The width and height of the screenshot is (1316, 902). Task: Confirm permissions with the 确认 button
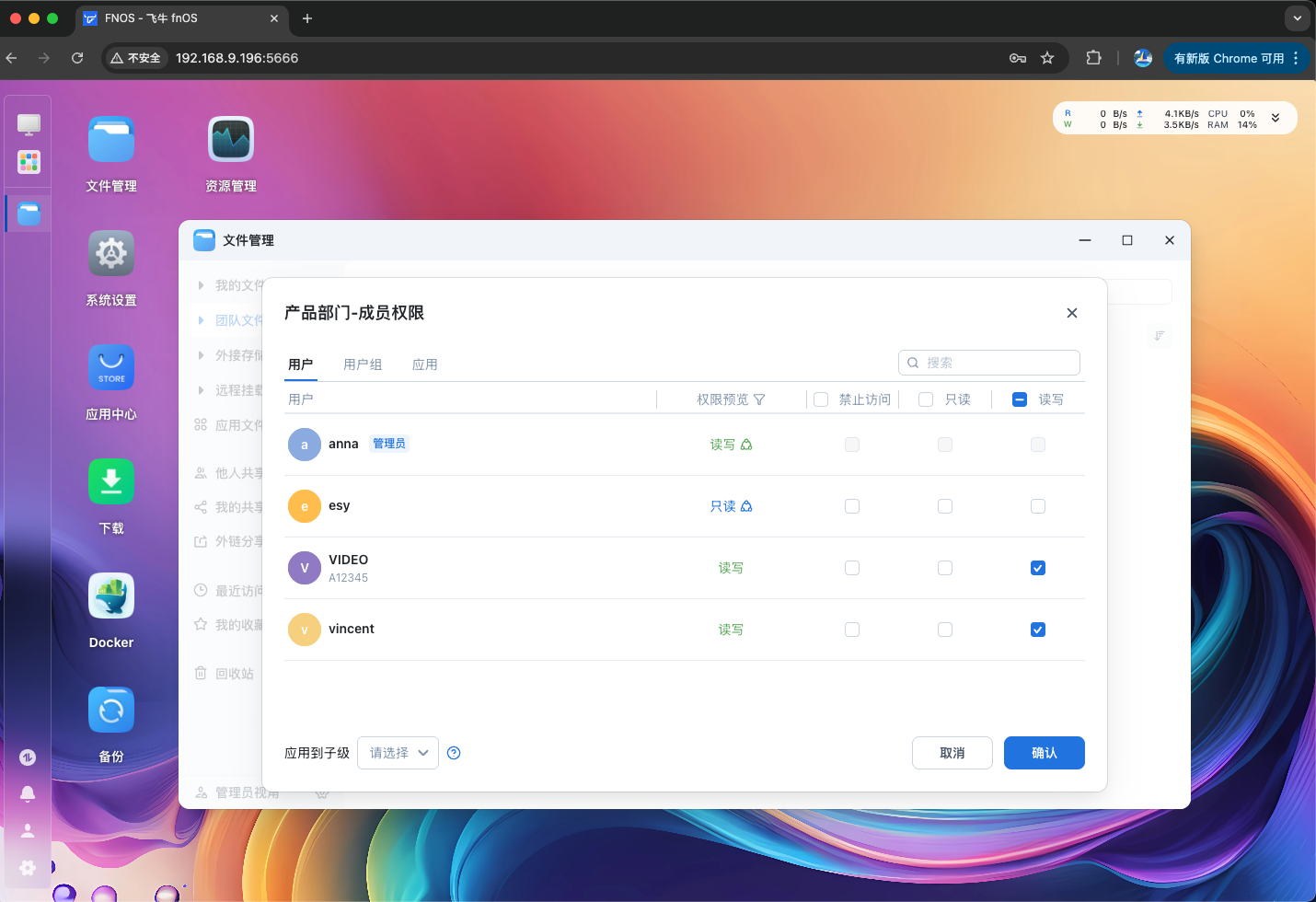point(1044,752)
